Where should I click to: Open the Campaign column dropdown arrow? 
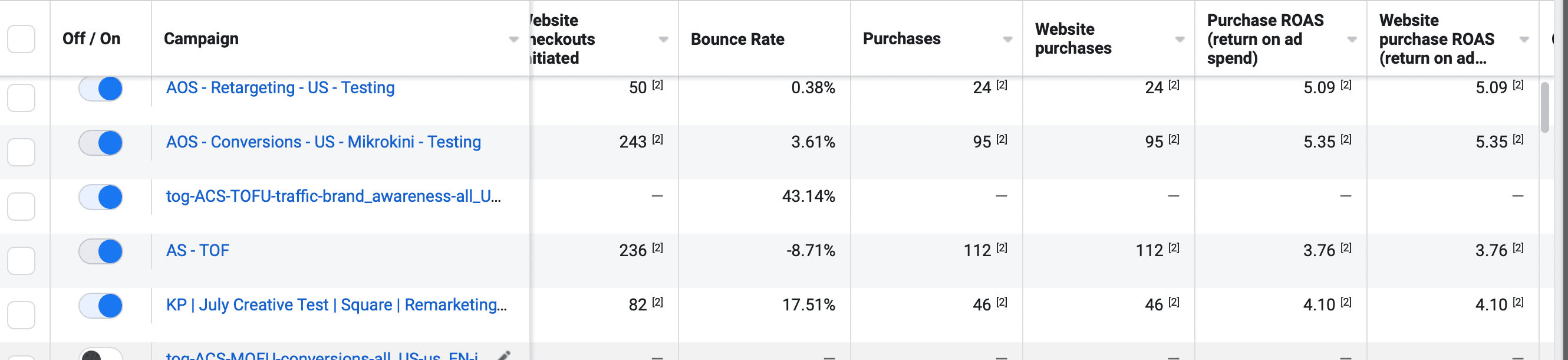pyautogui.click(x=514, y=40)
